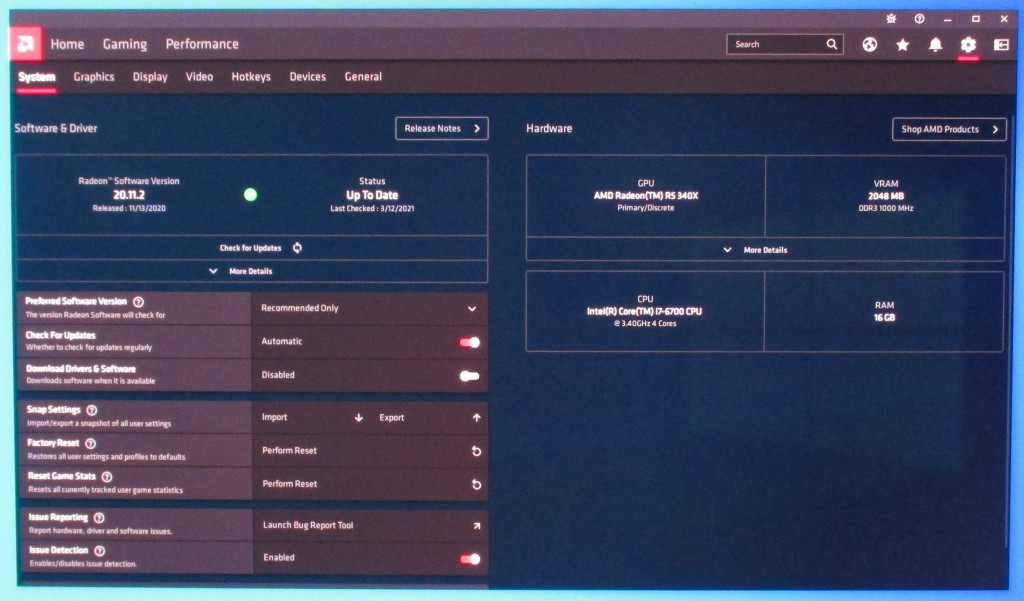1024x601 pixels.
Task: Click help icon next to Snap Settings
Action: 92,410
